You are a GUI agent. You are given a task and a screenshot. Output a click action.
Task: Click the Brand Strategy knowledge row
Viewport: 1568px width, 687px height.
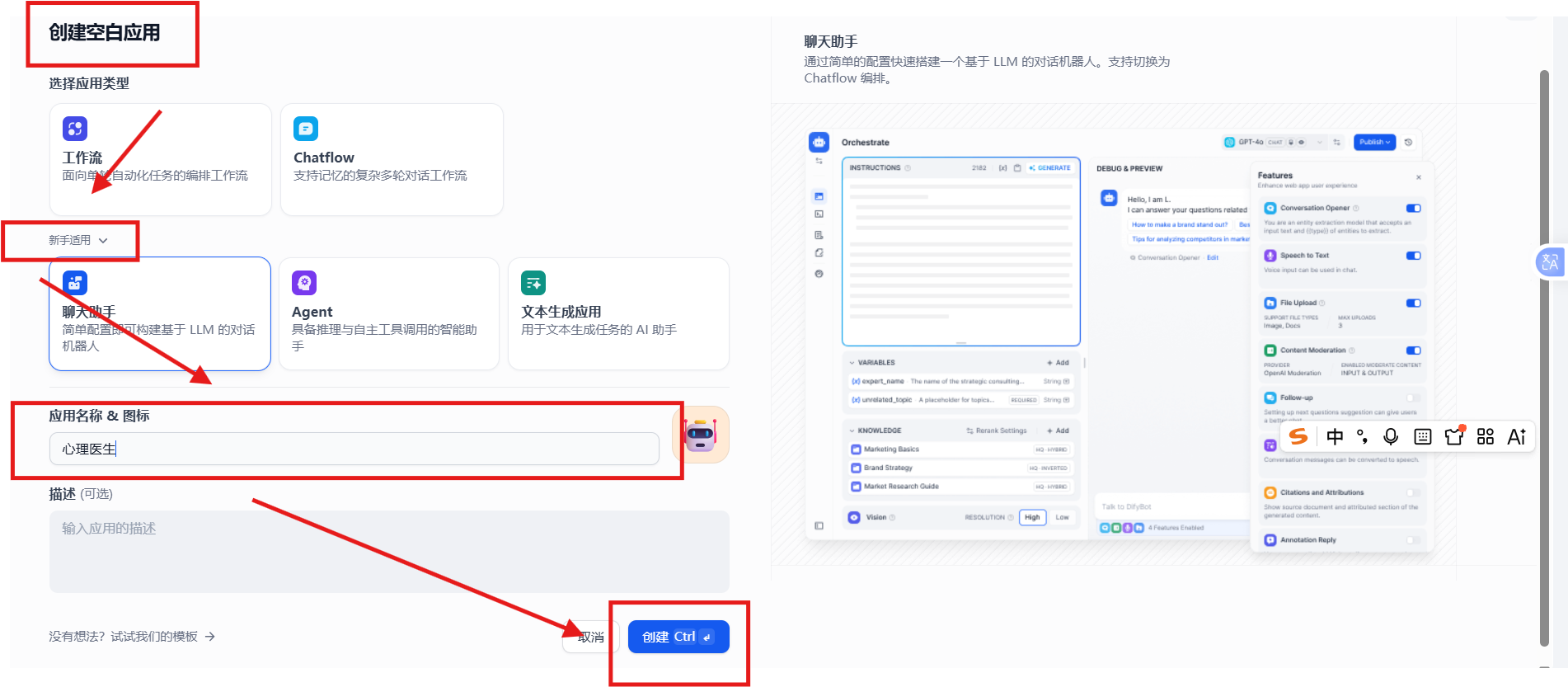(x=960, y=468)
